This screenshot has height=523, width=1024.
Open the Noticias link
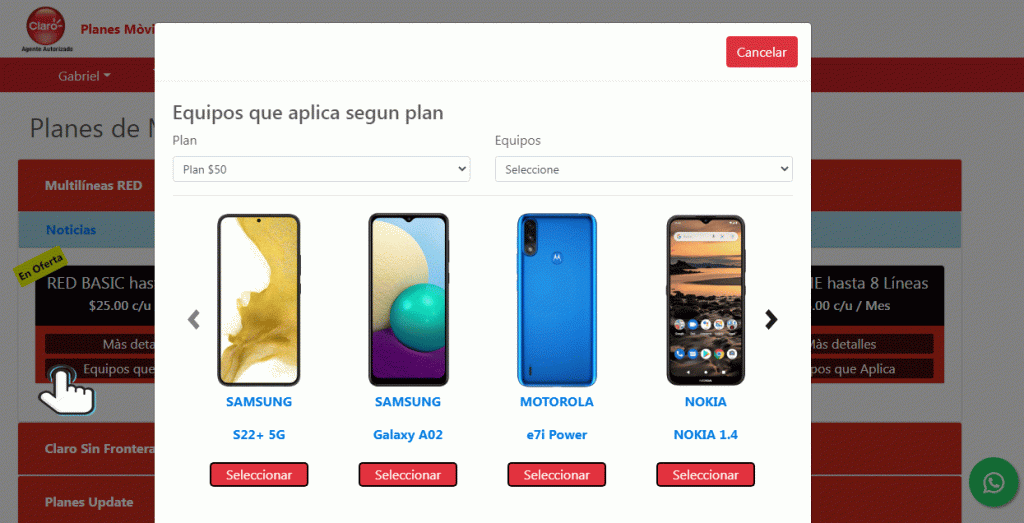[x=71, y=230]
